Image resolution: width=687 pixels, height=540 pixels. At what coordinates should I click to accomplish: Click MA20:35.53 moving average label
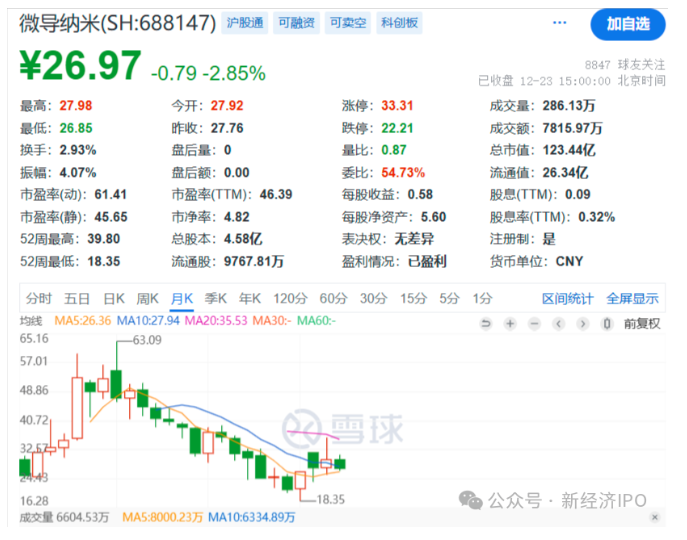[216, 321]
